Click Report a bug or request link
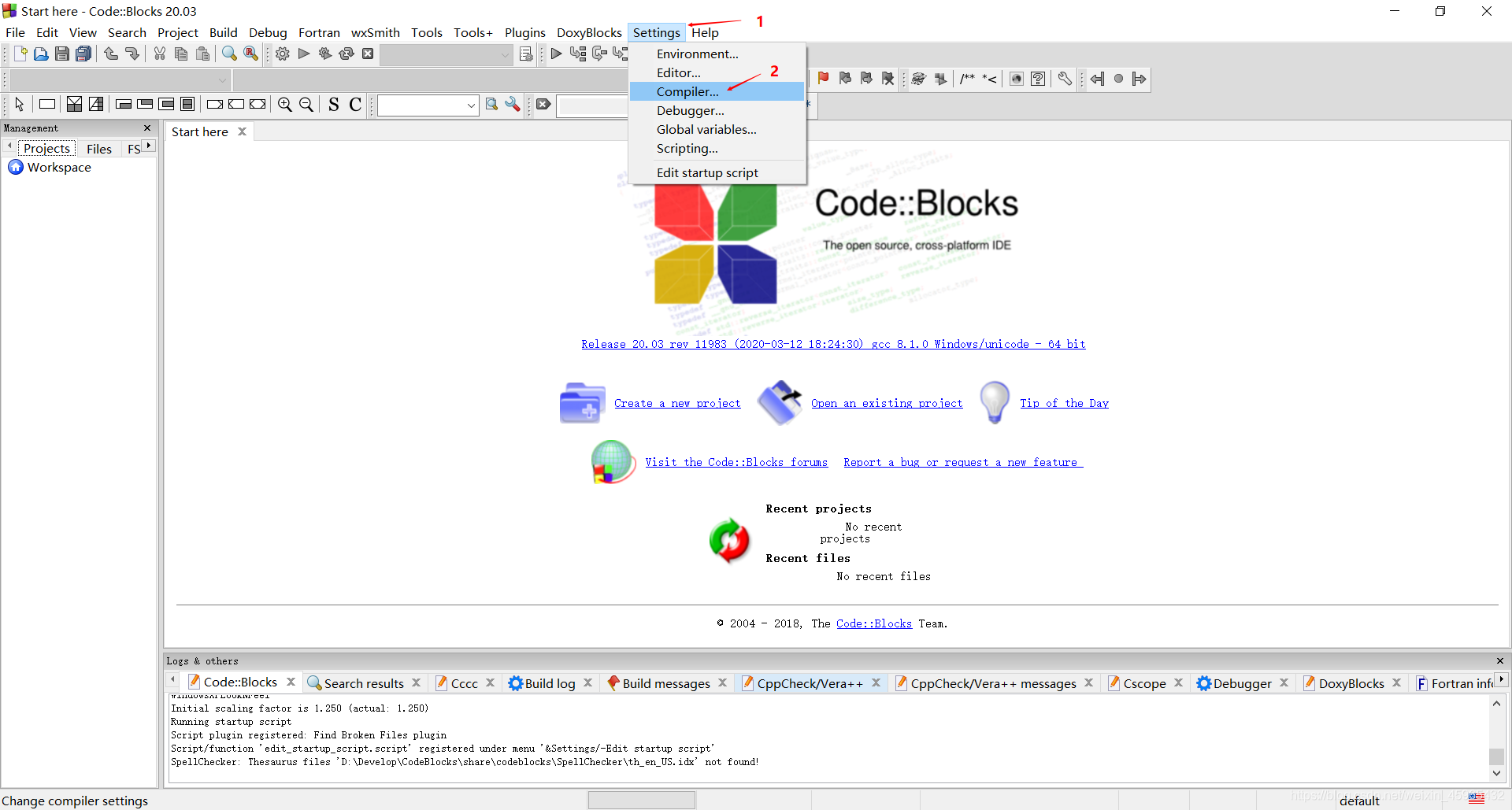The image size is (1512, 810). tap(963, 462)
